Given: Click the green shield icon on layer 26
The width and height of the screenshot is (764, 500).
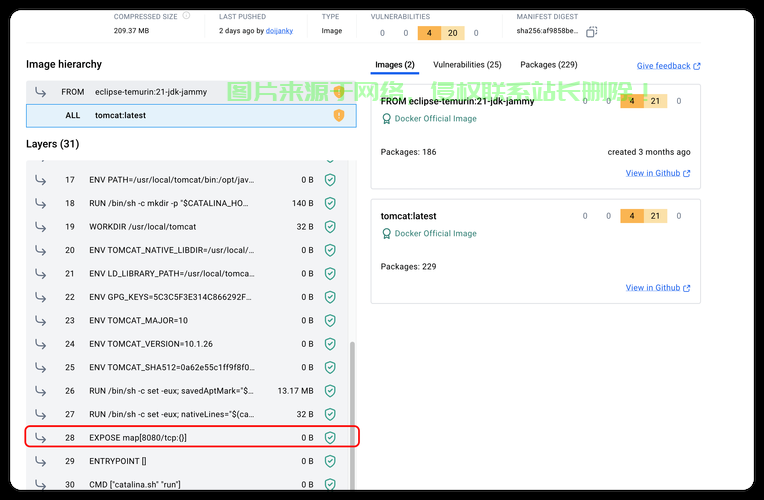Looking at the screenshot, I should coord(329,390).
